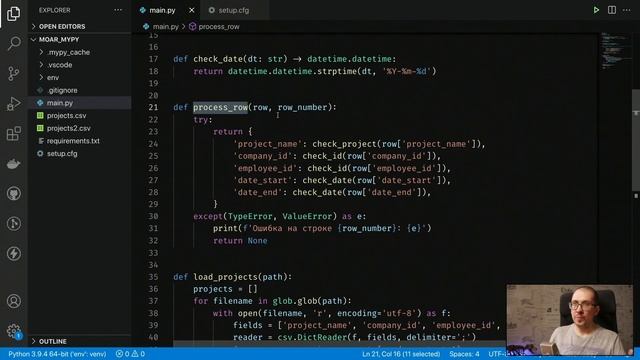Open the Run and Debug view
The height and width of the screenshot is (360, 640).
(13, 104)
